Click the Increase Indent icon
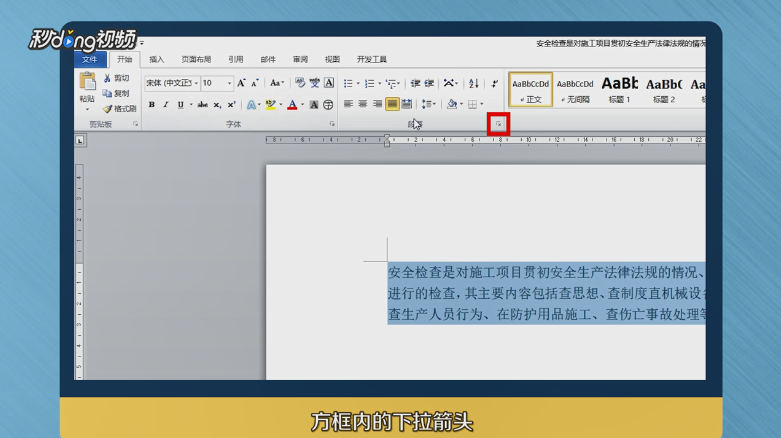Viewport: 781px width, 438px height. pos(429,83)
